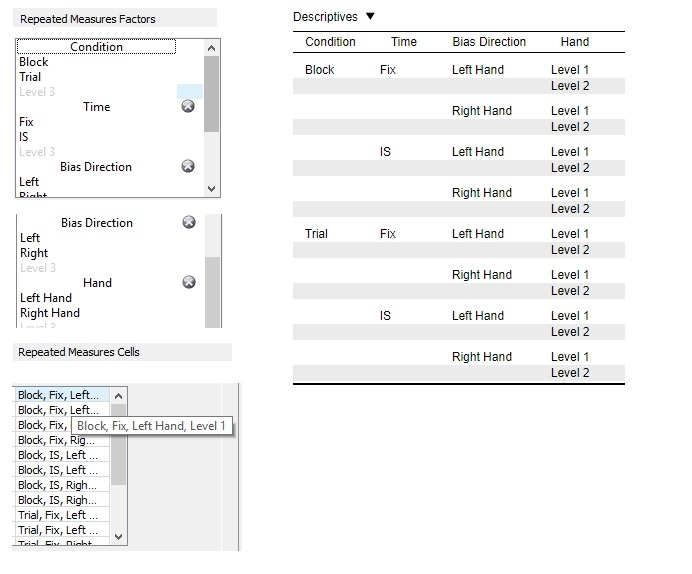Click the Condition column header in Descriptives table
692x574 pixels.
point(330,41)
